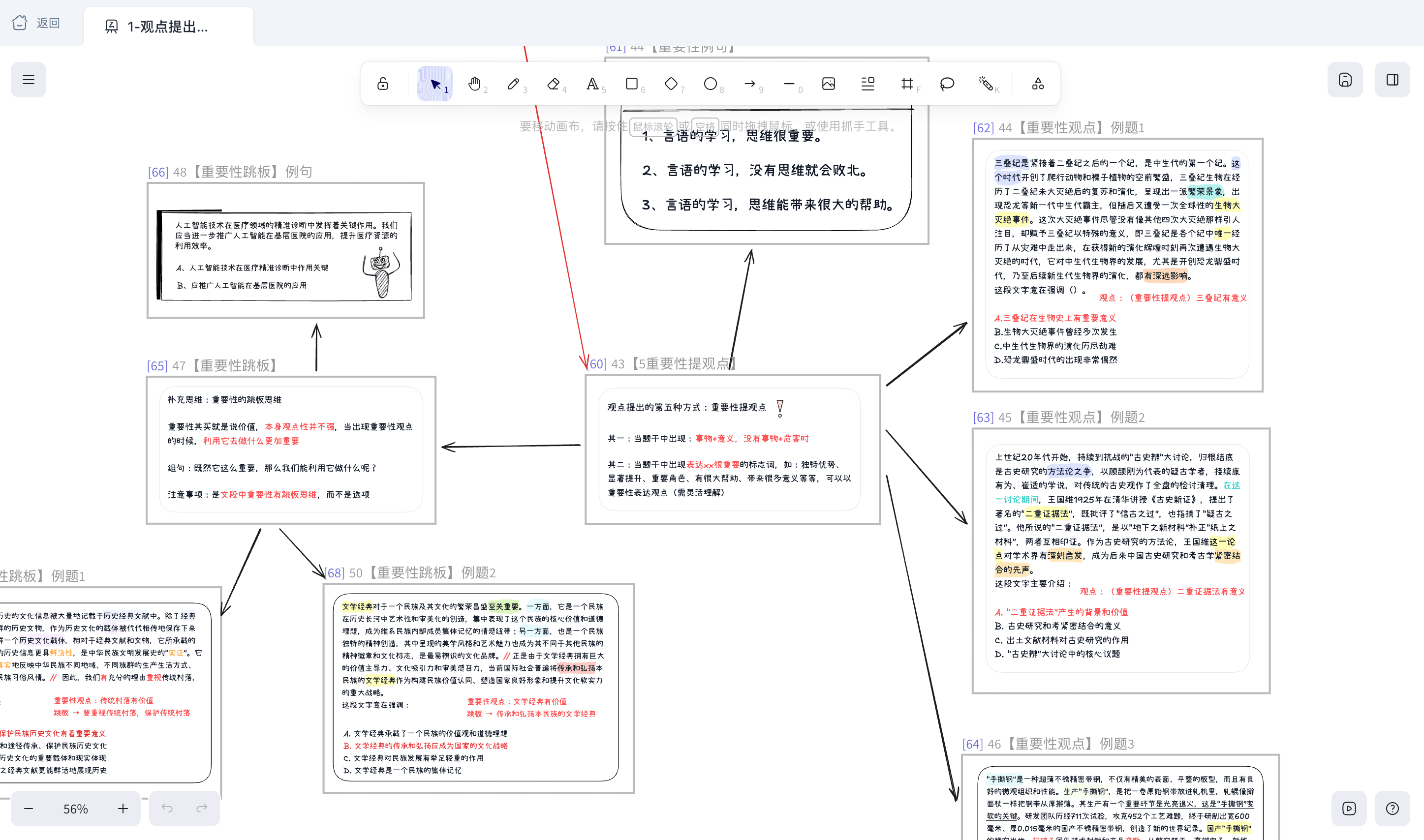Screen dimensions: 1424x840
Task: Click option D. 文学经典是一个民族的集体记忆
Action: point(402,770)
